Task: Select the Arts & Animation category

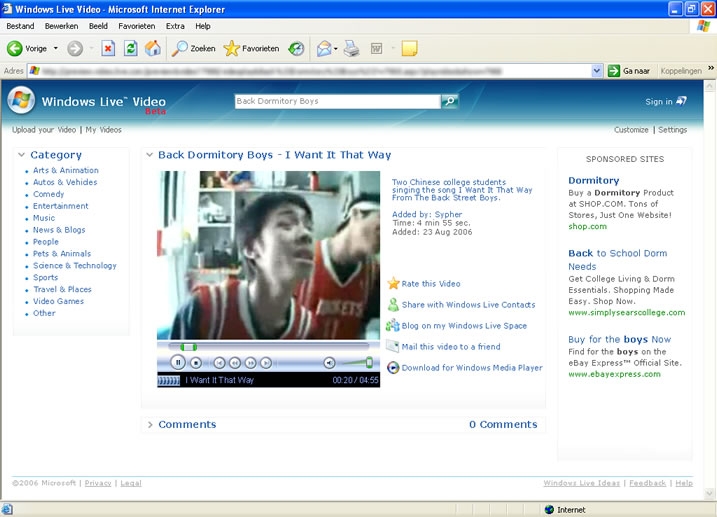Action: [66, 170]
